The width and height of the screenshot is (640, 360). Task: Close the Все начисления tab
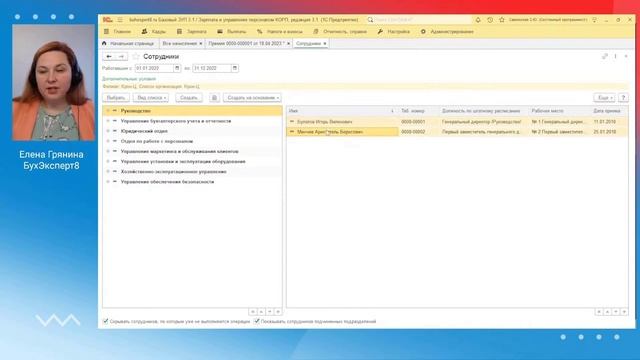[x=201, y=43]
